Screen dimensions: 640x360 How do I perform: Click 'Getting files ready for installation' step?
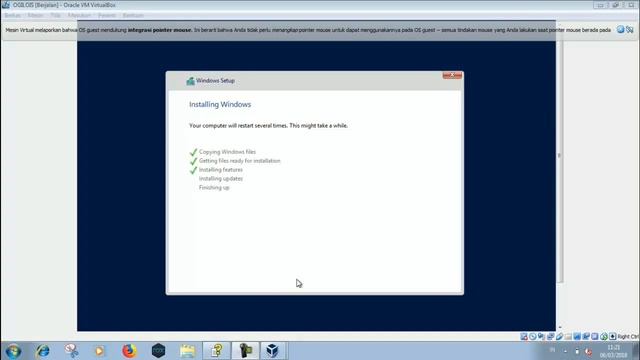click(x=240, y=161)
